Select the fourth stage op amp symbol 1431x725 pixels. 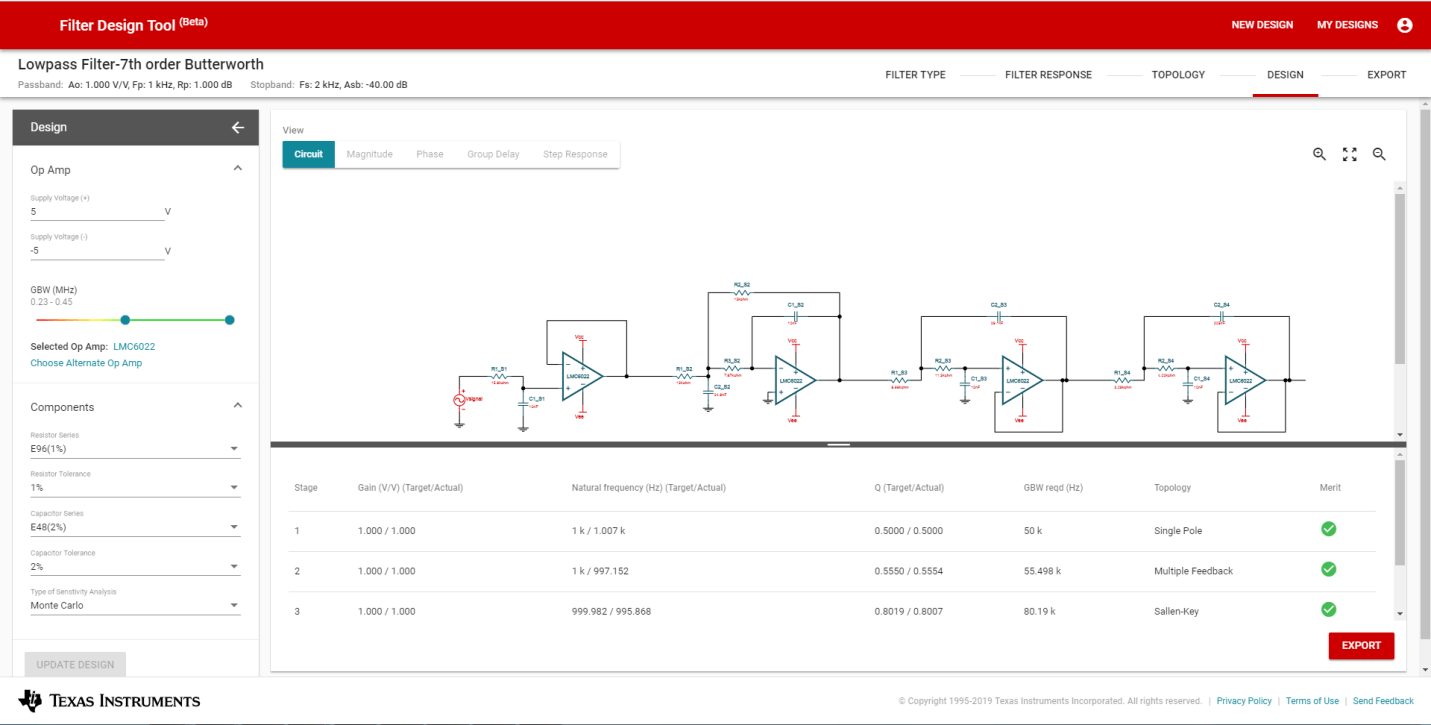[1244, 381]
